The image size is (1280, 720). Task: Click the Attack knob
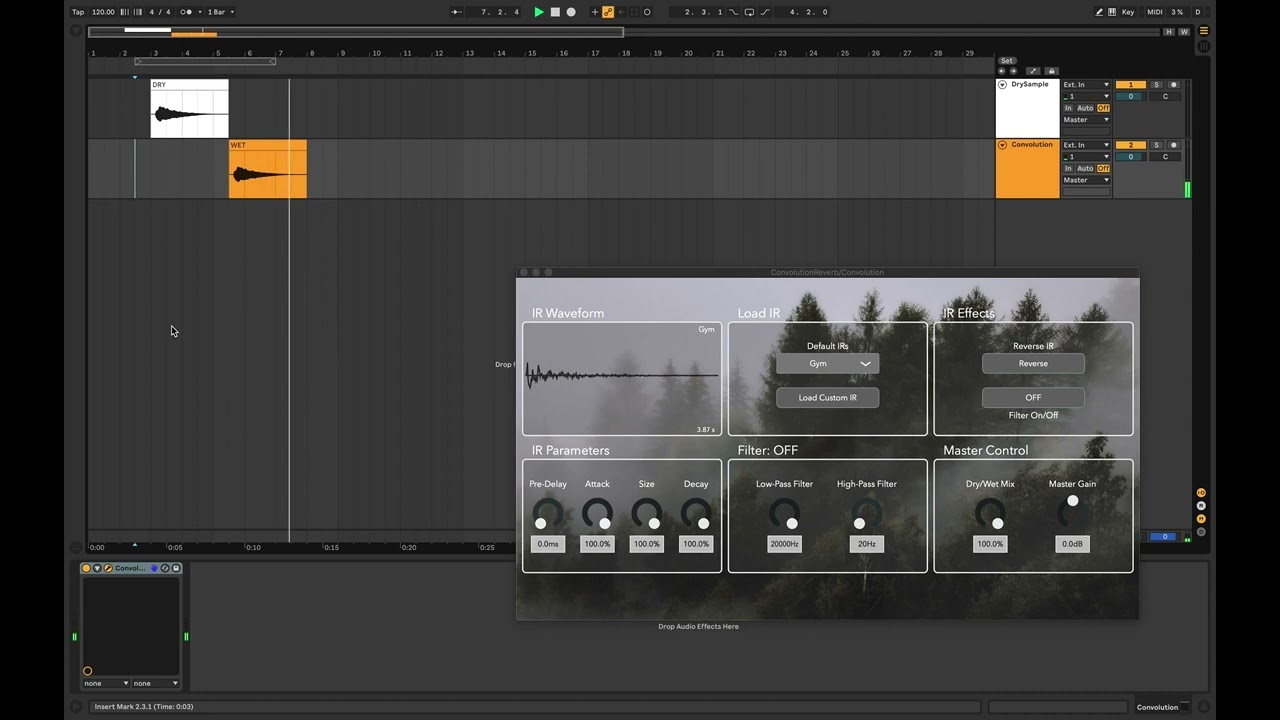tap(597, 514)
